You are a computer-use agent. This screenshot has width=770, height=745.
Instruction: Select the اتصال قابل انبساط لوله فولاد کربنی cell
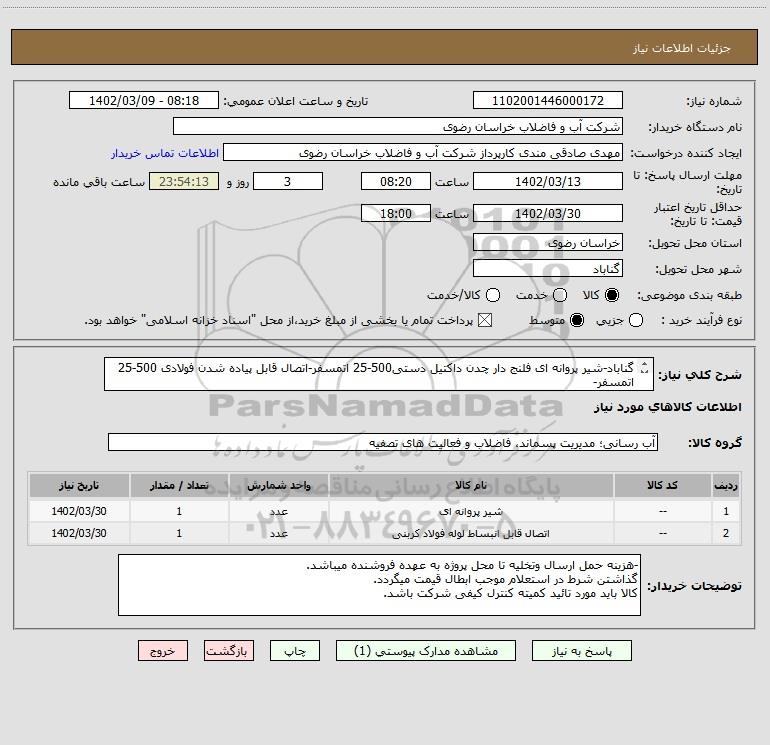click(x=471, y=533)
